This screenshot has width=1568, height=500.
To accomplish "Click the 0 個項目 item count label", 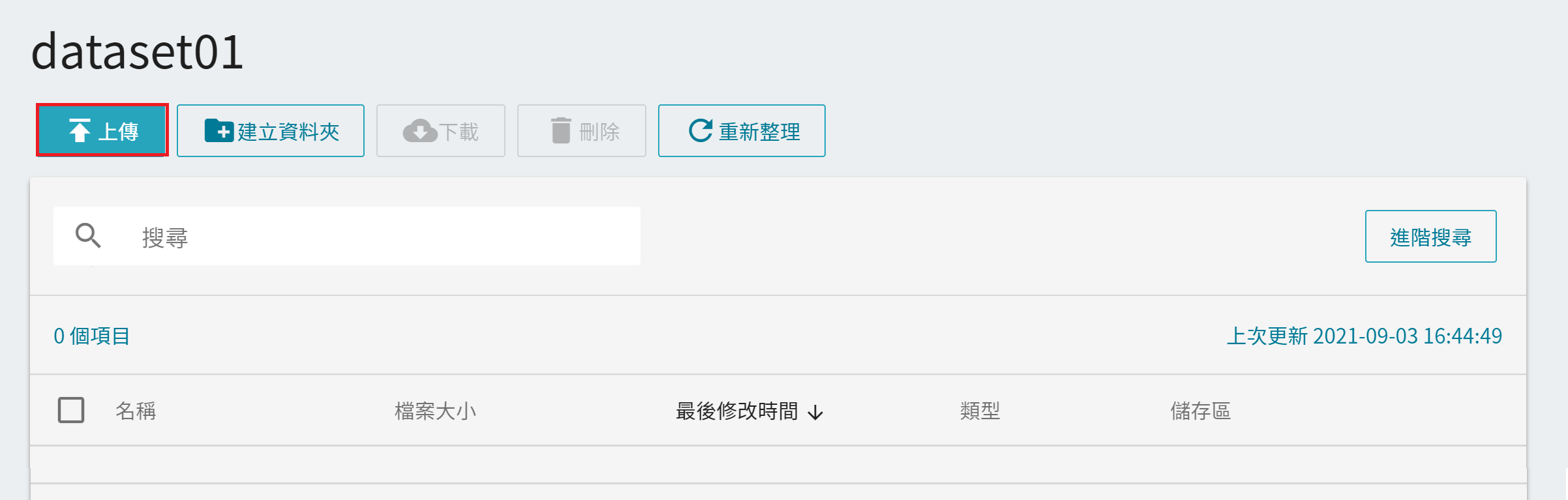I will click(91, 336).
